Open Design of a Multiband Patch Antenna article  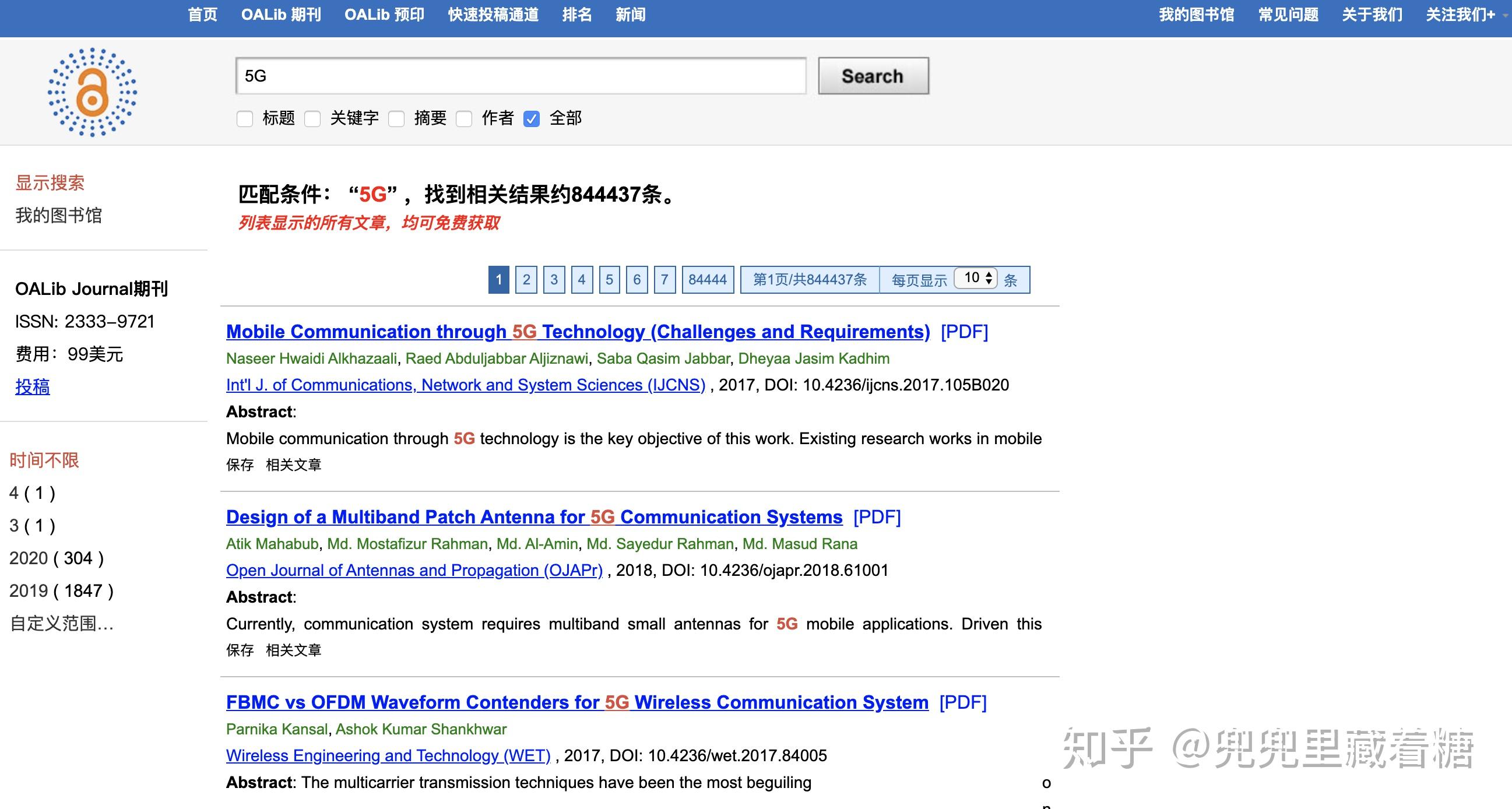pos(534,517)
